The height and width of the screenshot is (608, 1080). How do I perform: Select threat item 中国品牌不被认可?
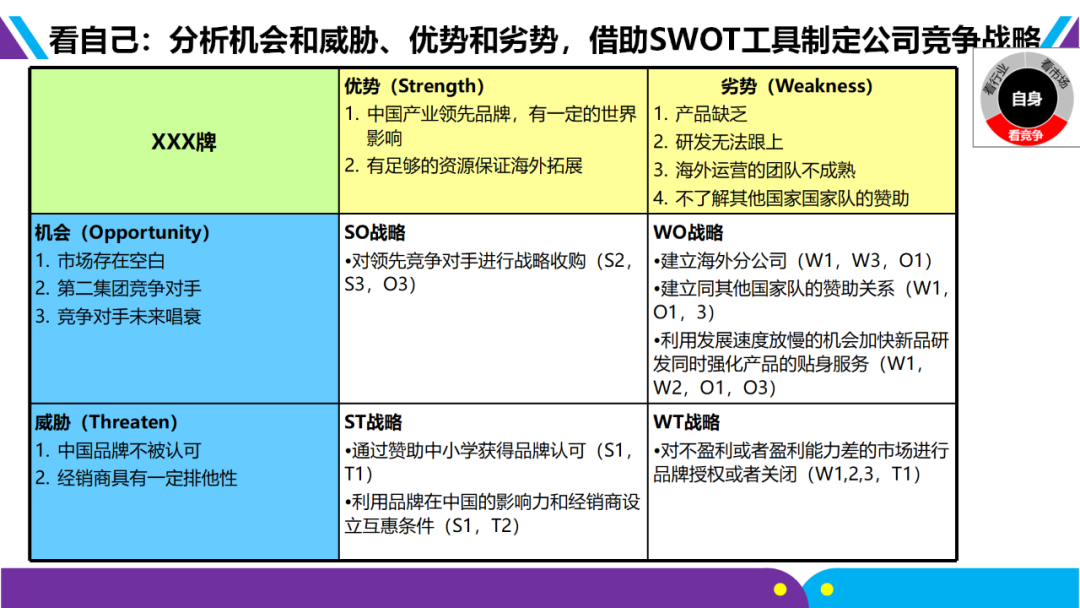point(118,450)
